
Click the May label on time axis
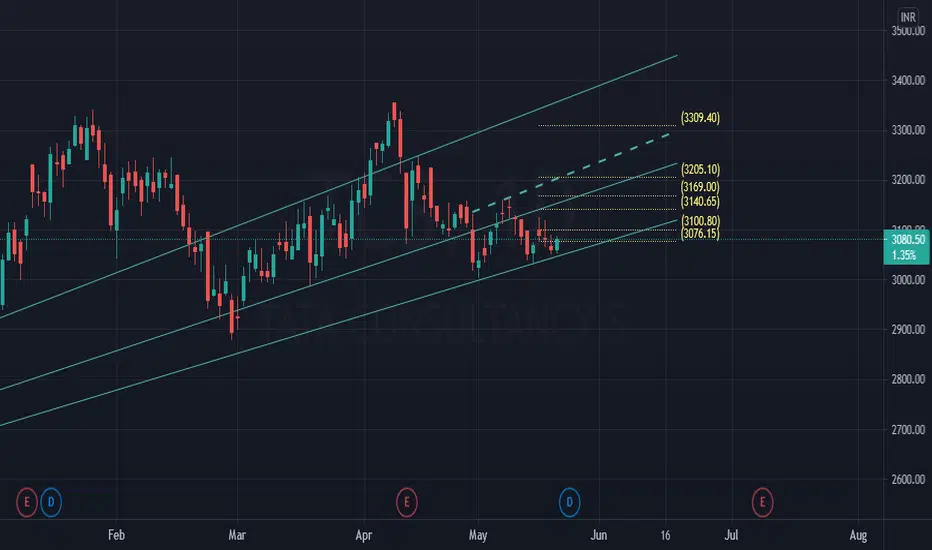tap(478, 535)
